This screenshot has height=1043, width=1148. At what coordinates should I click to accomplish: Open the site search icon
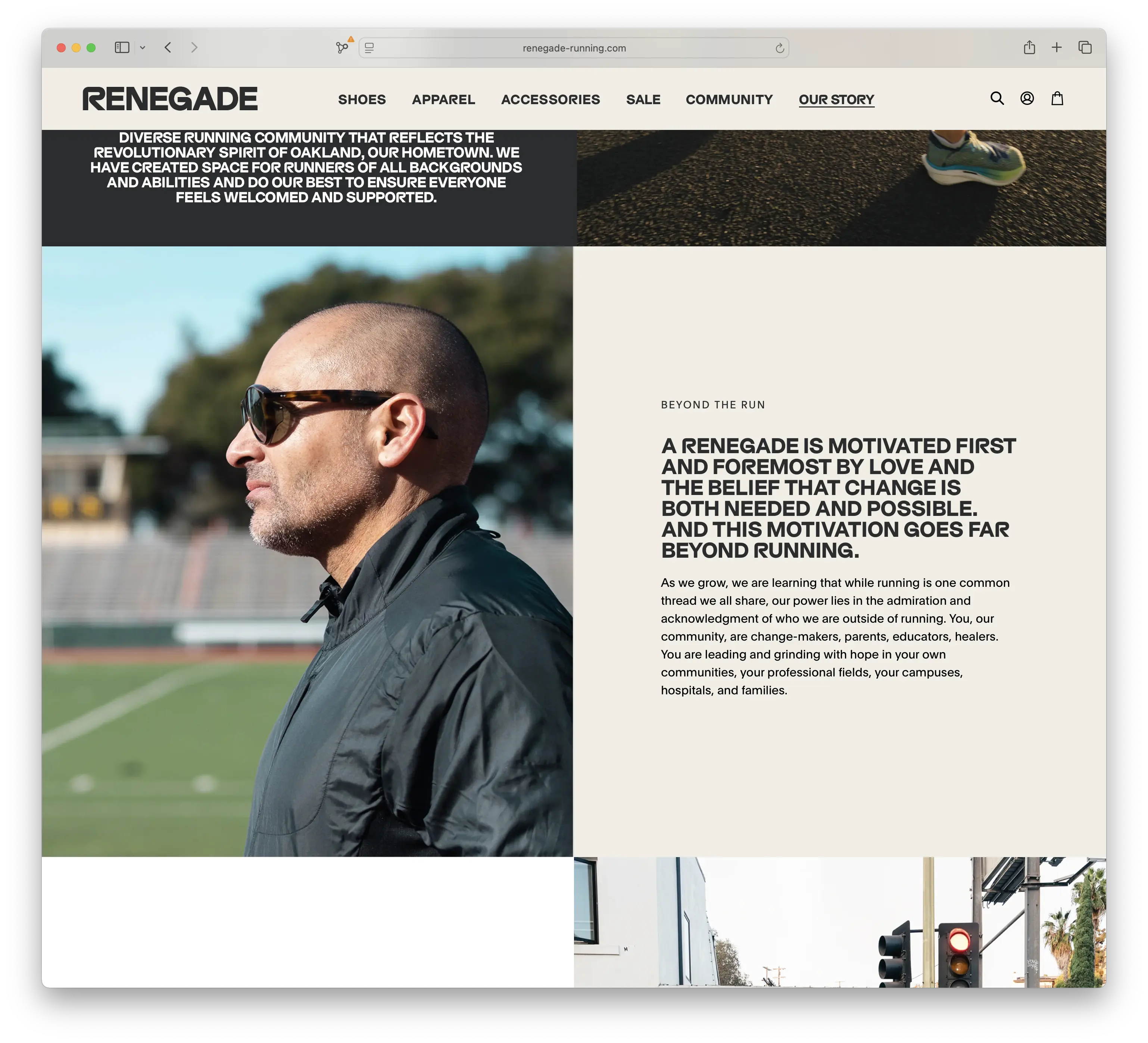pyautogui.click(x=996, y=98)
